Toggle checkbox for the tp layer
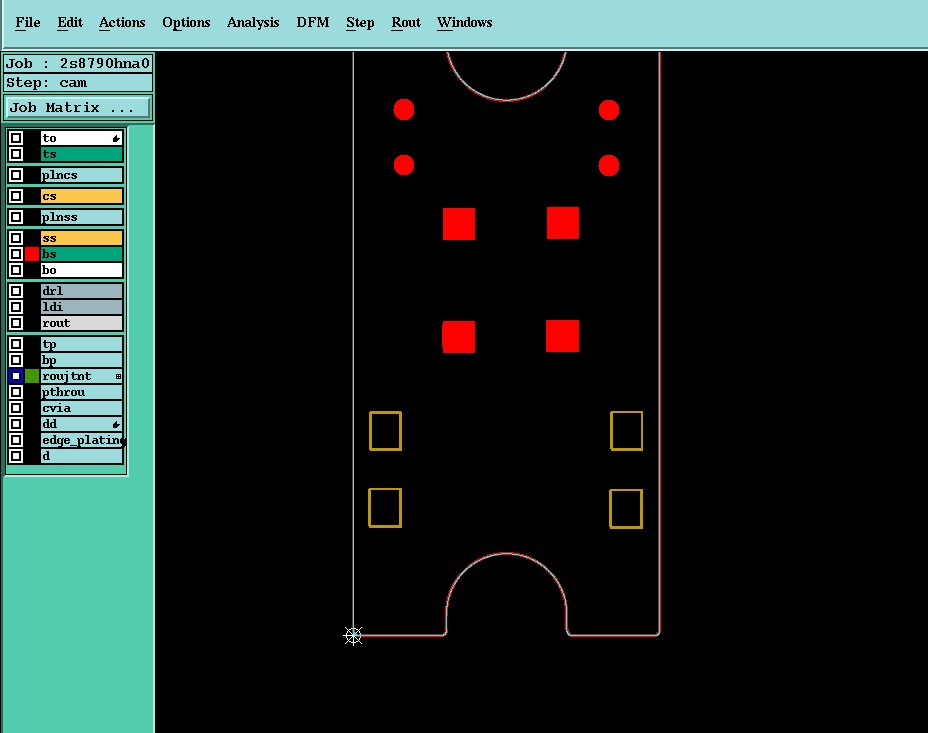 (16, 344)
